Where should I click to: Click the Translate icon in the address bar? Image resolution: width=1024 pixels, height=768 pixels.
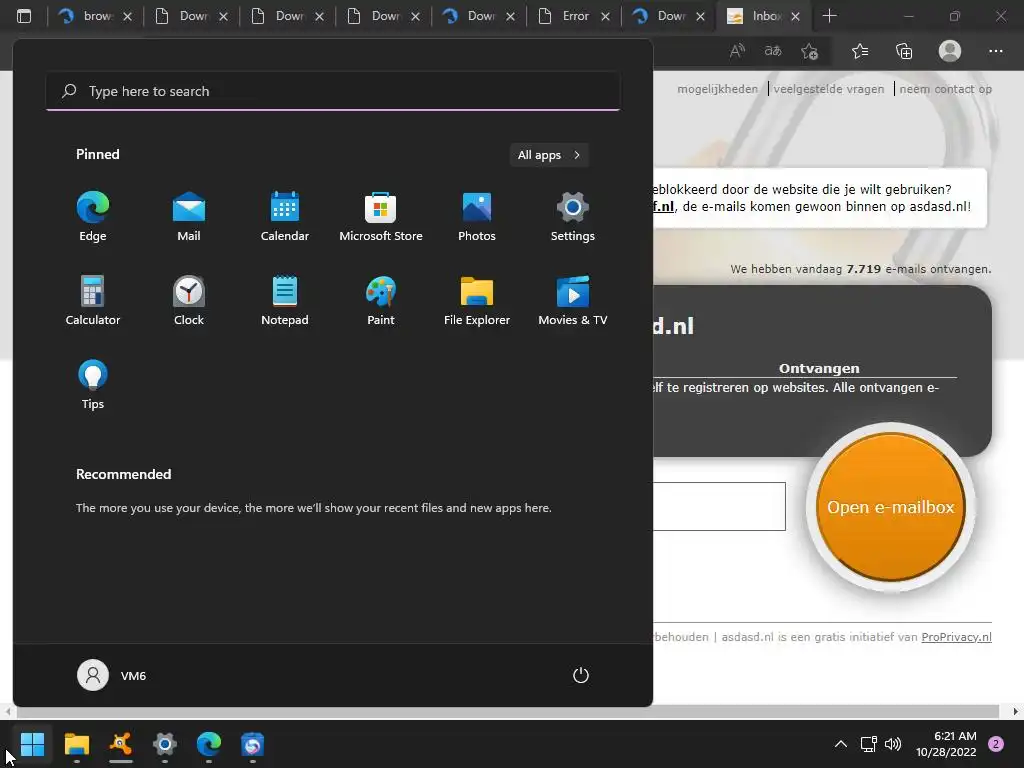point(773,51)
